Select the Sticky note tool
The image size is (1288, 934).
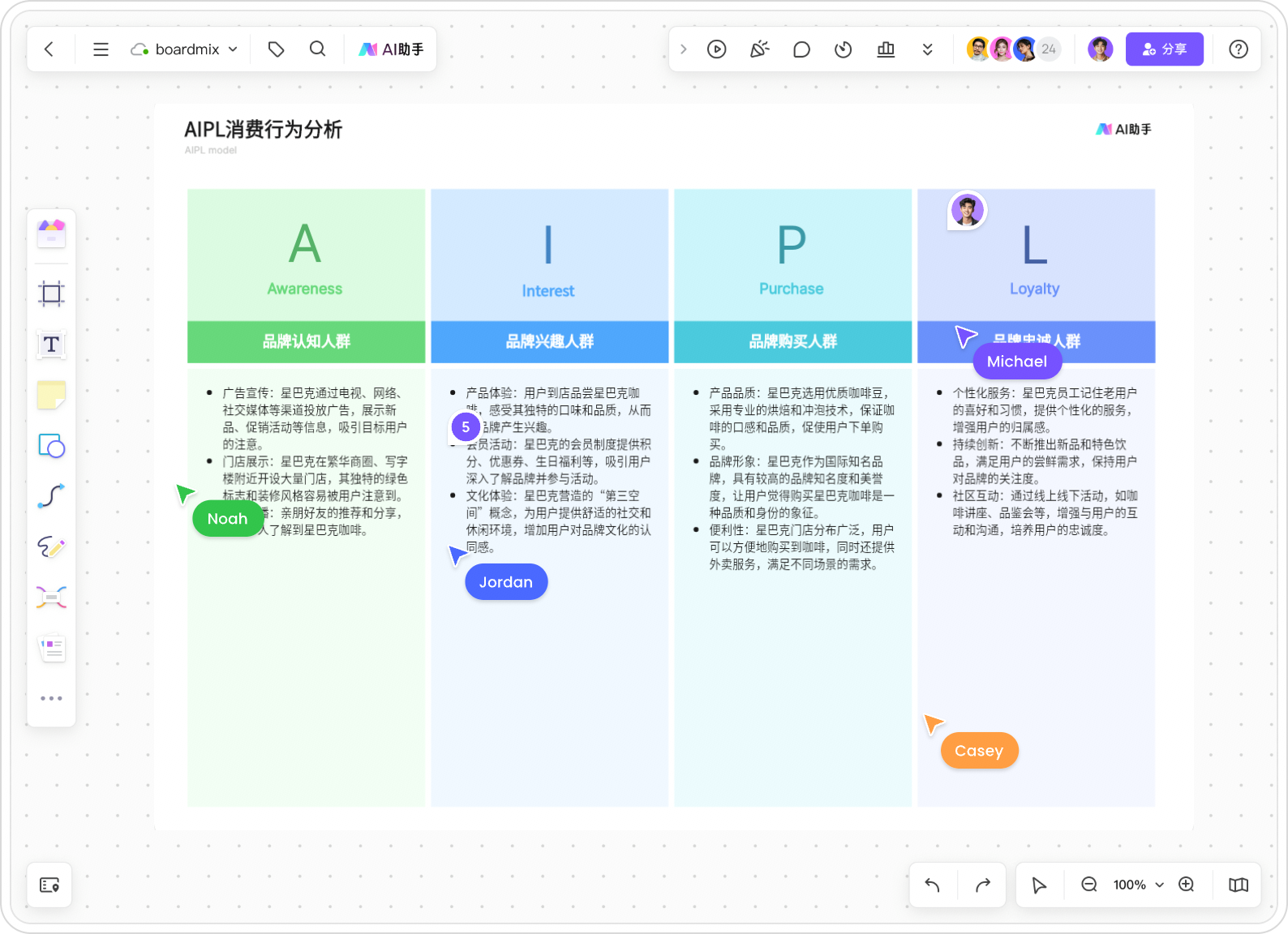click(x=51, y=395)
